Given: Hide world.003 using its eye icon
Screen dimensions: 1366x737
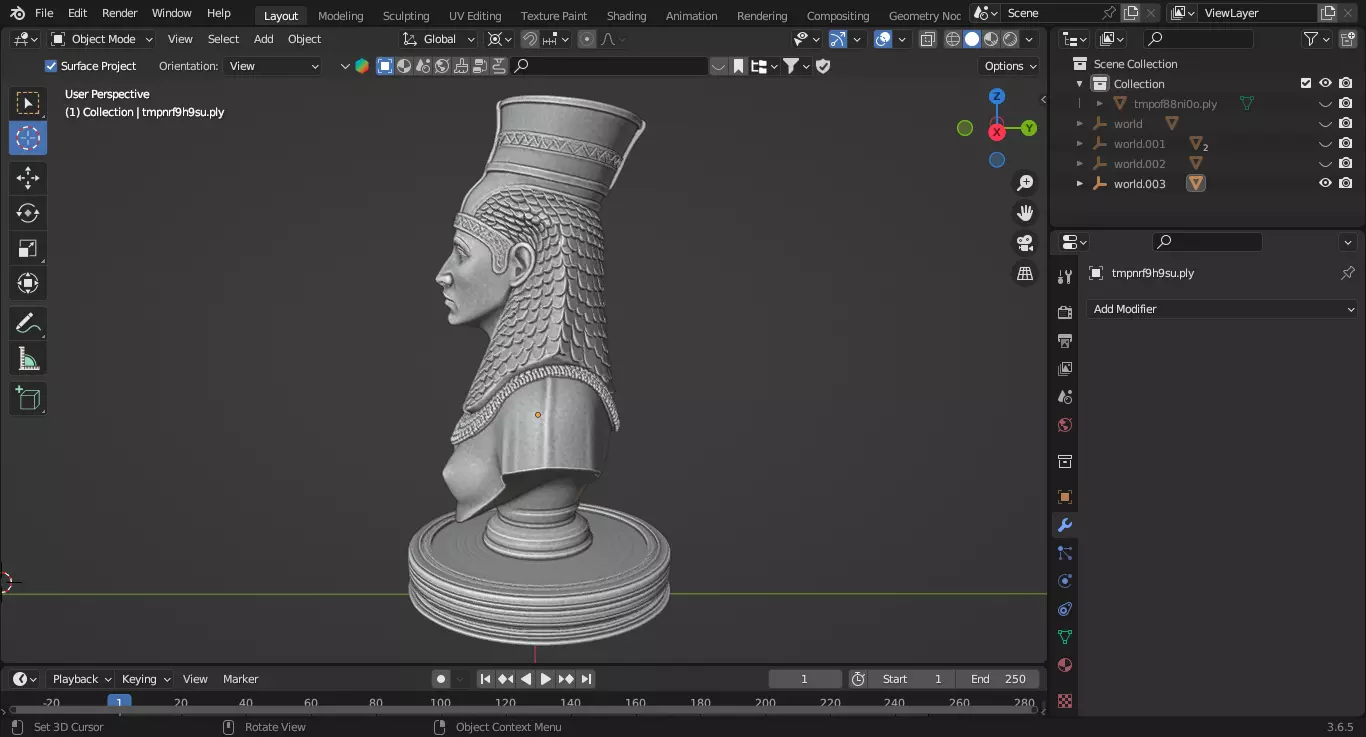Looking at the screenshot, I should pyautogui.click(x=1325, y=184).
